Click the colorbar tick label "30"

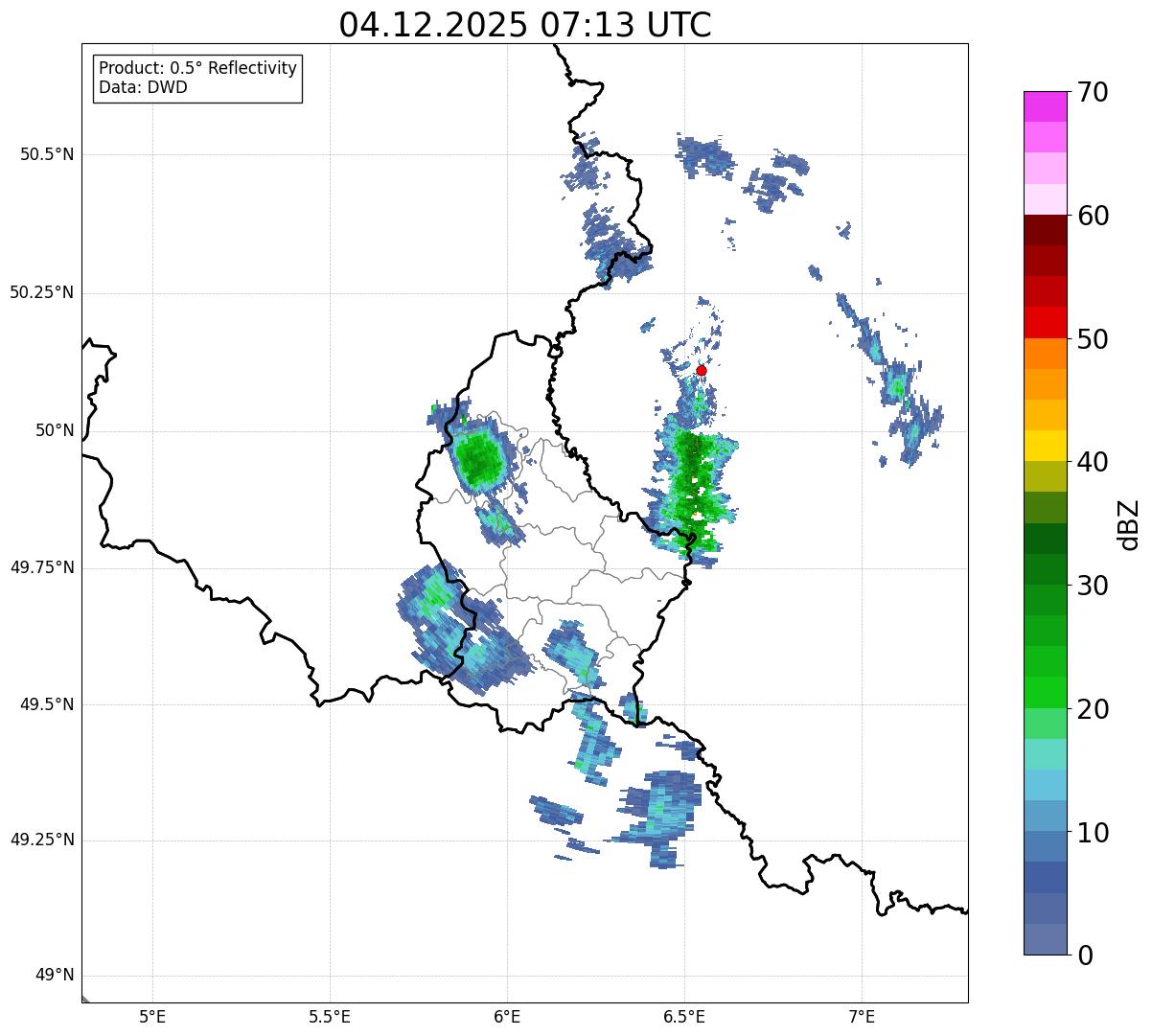[x=1094, y=586]
